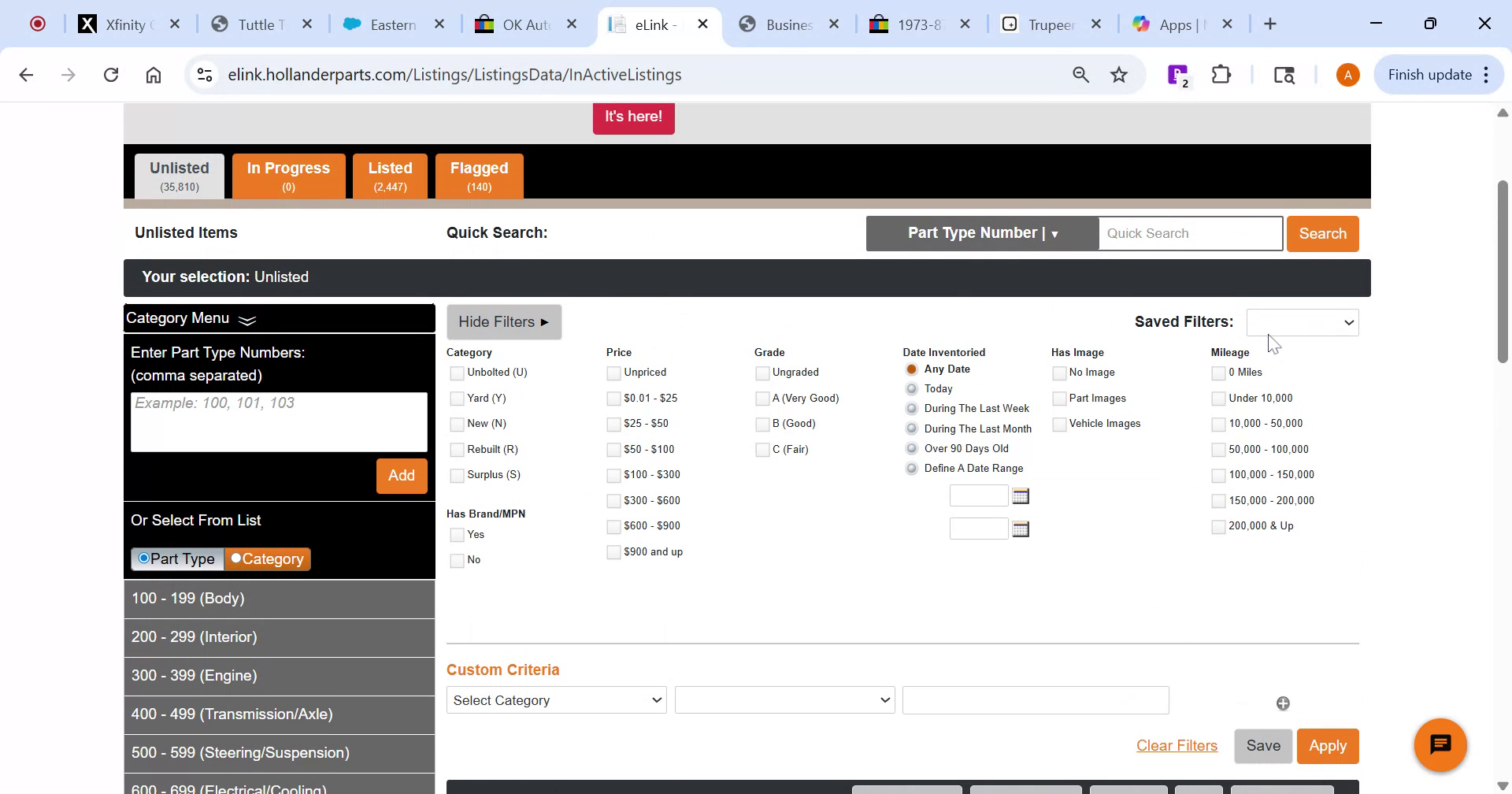Open the start date calendar picker
Viewport: 1512px width, 794px height.
(1021, 495)
